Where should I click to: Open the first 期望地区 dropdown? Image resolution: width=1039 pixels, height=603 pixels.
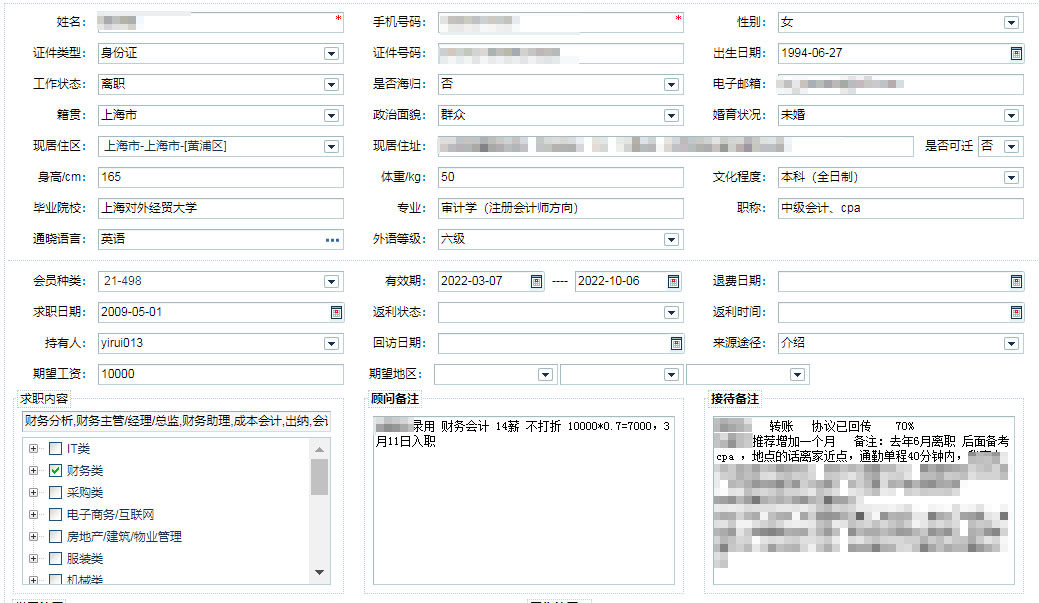[545, 375]
